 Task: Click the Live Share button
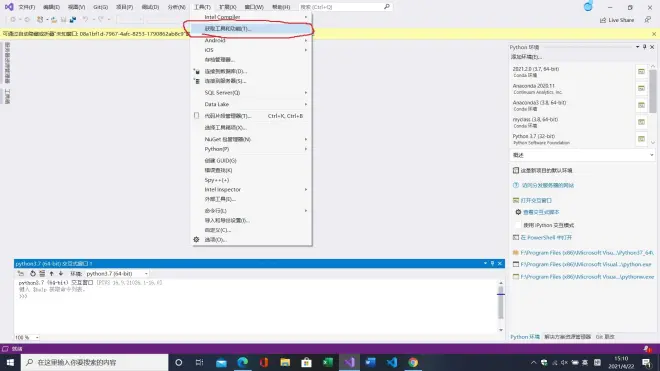(617, 20)
